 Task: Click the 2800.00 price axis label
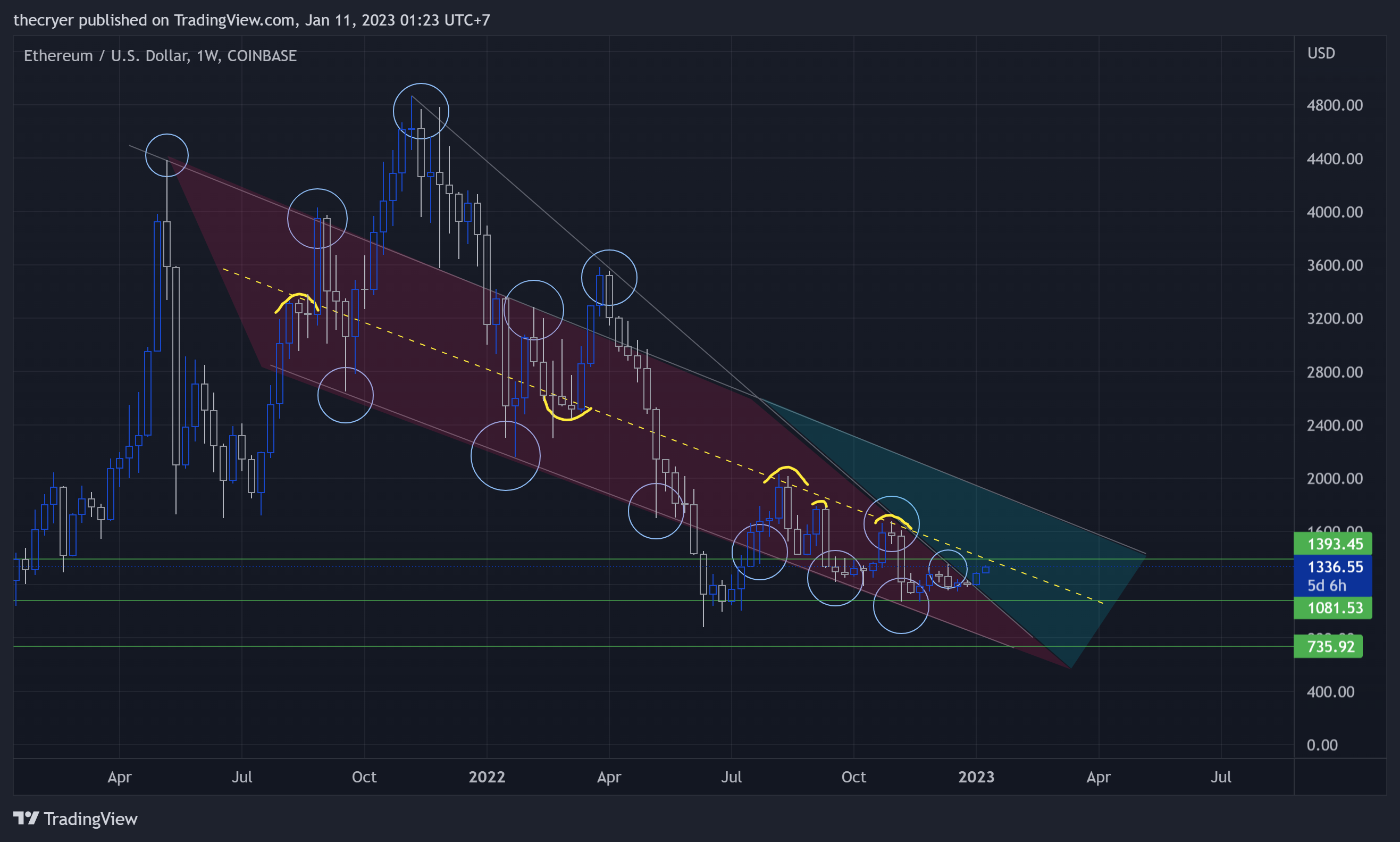click(1334, 372)
